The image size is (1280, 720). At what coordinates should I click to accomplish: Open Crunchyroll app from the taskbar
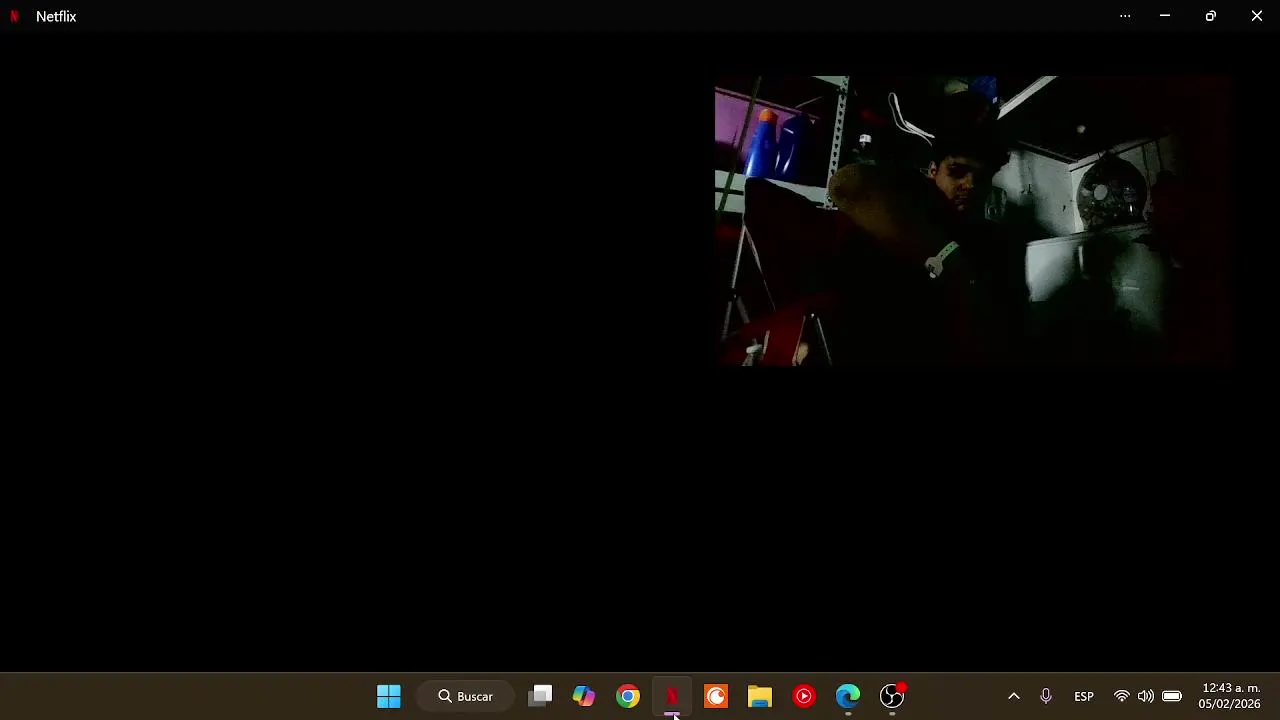pyautogui.click(x=716, y=696)
